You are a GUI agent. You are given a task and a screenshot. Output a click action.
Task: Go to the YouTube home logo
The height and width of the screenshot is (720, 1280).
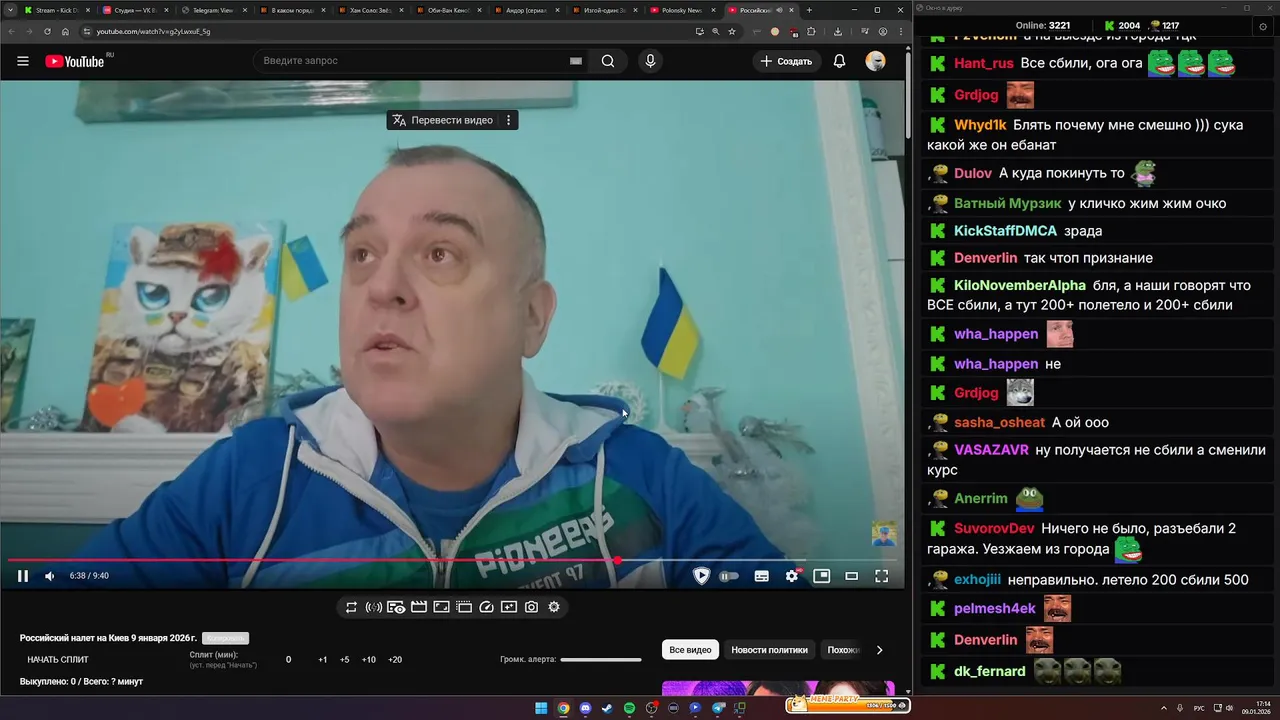(x=77, y=61)
